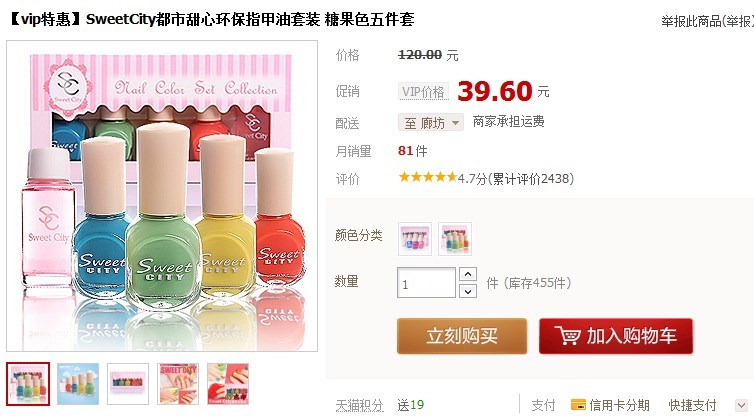Select the first pink color option swatch
This screenshot has height=419, width=754.
415,239
